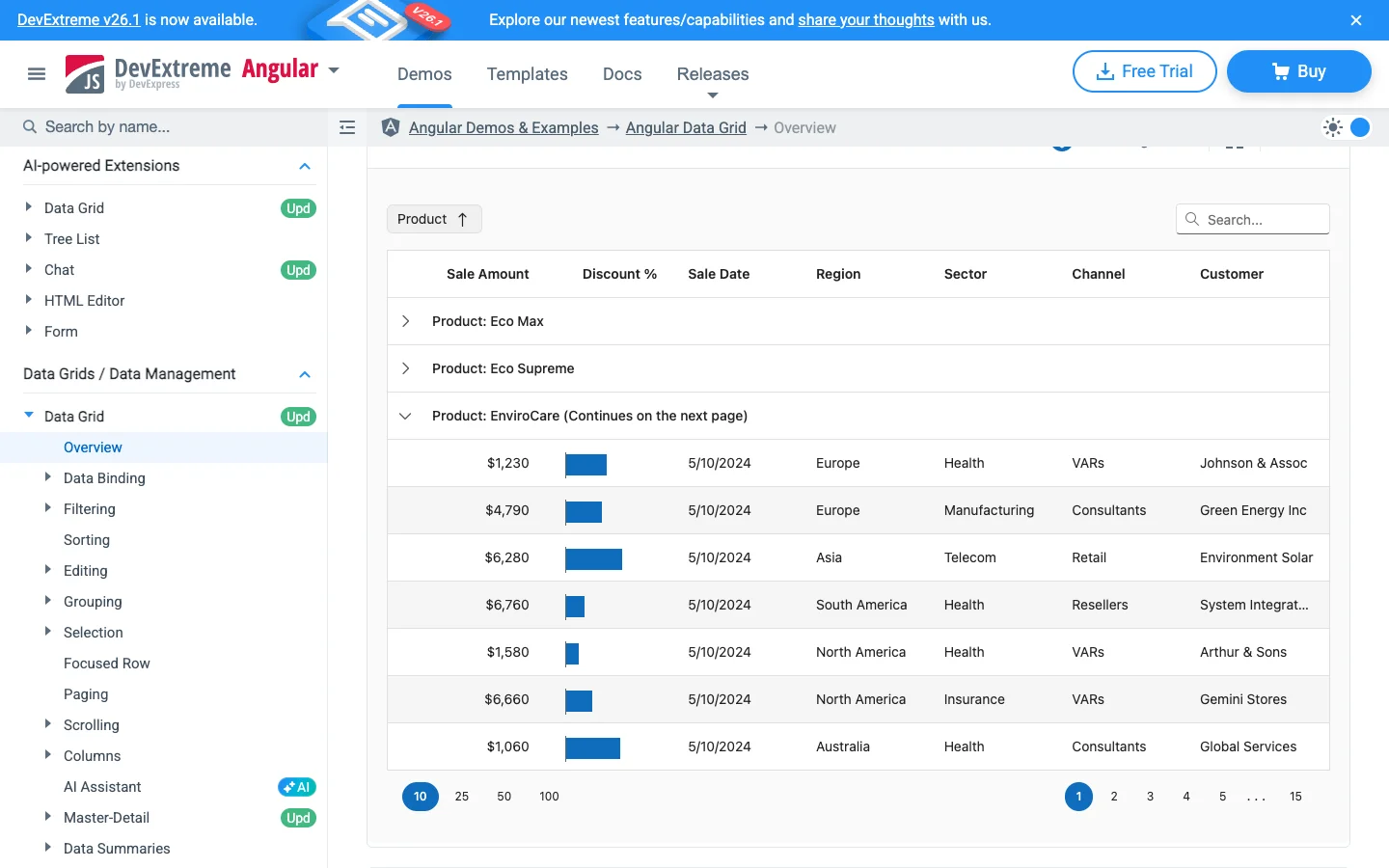
Task: Click the Buy button
Action: [x=1299, y=71]
